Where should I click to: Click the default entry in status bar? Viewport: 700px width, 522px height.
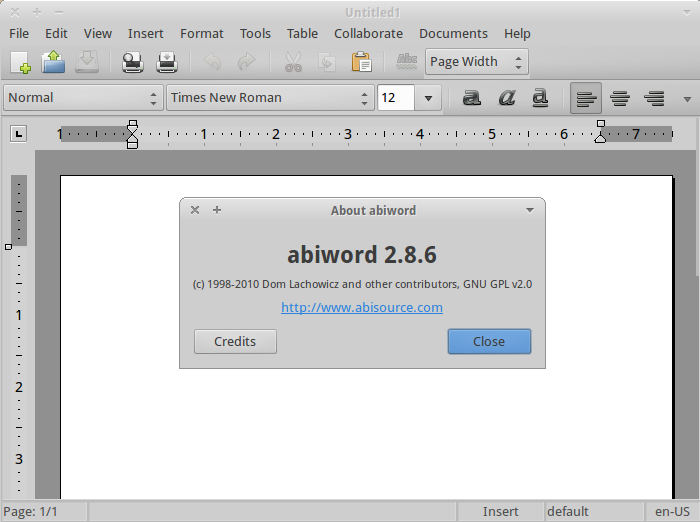pos(595,511)
